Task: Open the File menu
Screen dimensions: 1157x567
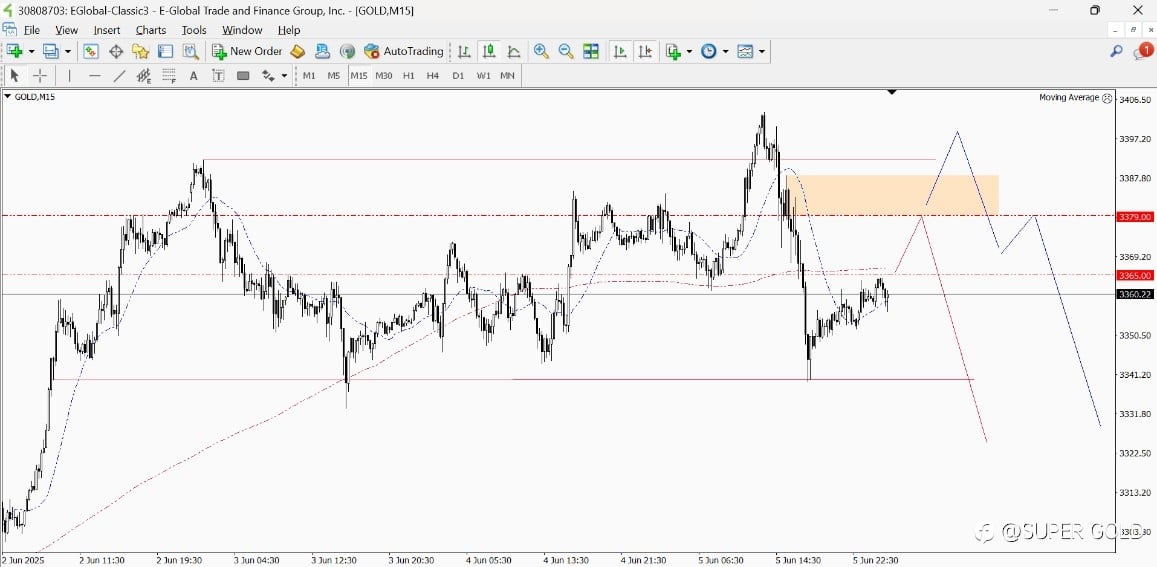Action: pyautogui.click(x=32, y=30)
